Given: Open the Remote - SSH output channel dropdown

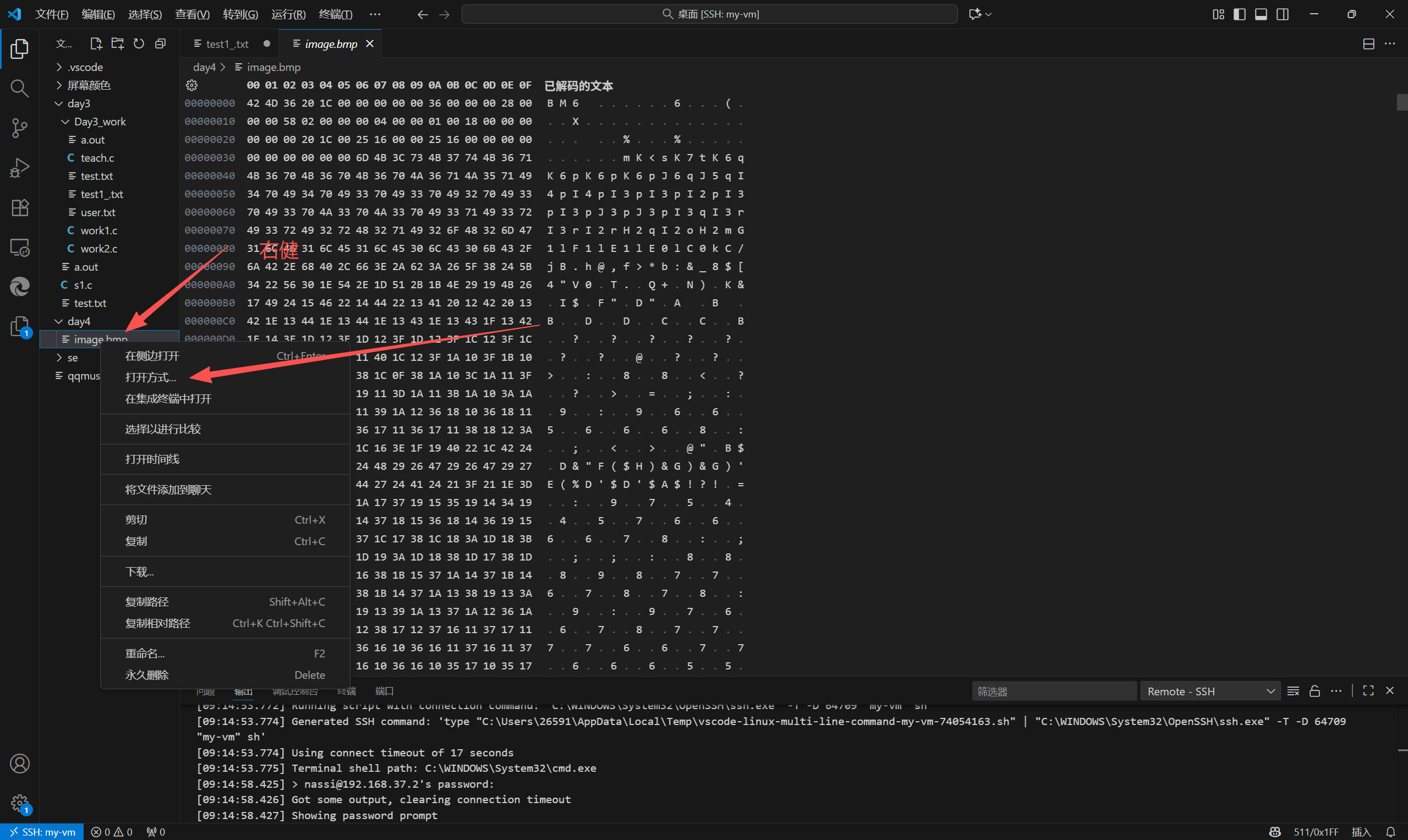Looking at the screenshot, I should point(1210,691).
